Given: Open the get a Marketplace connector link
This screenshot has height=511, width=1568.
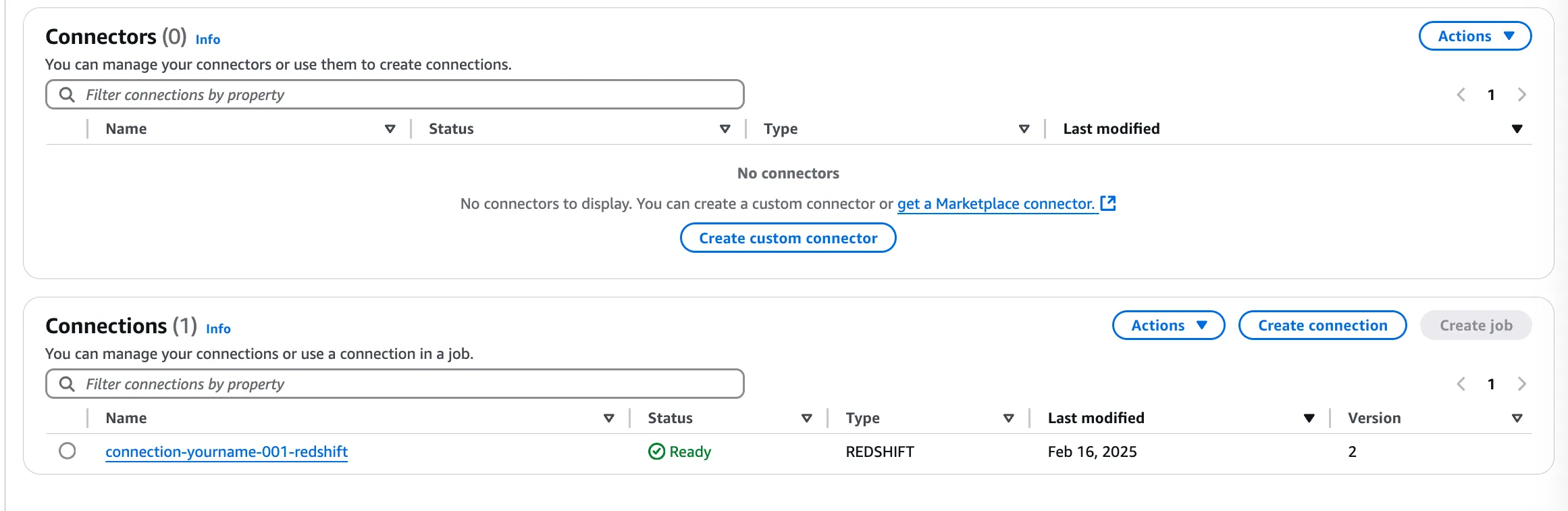Looking at the screenshot, I should pyautogui.click(x=995, y=203).
